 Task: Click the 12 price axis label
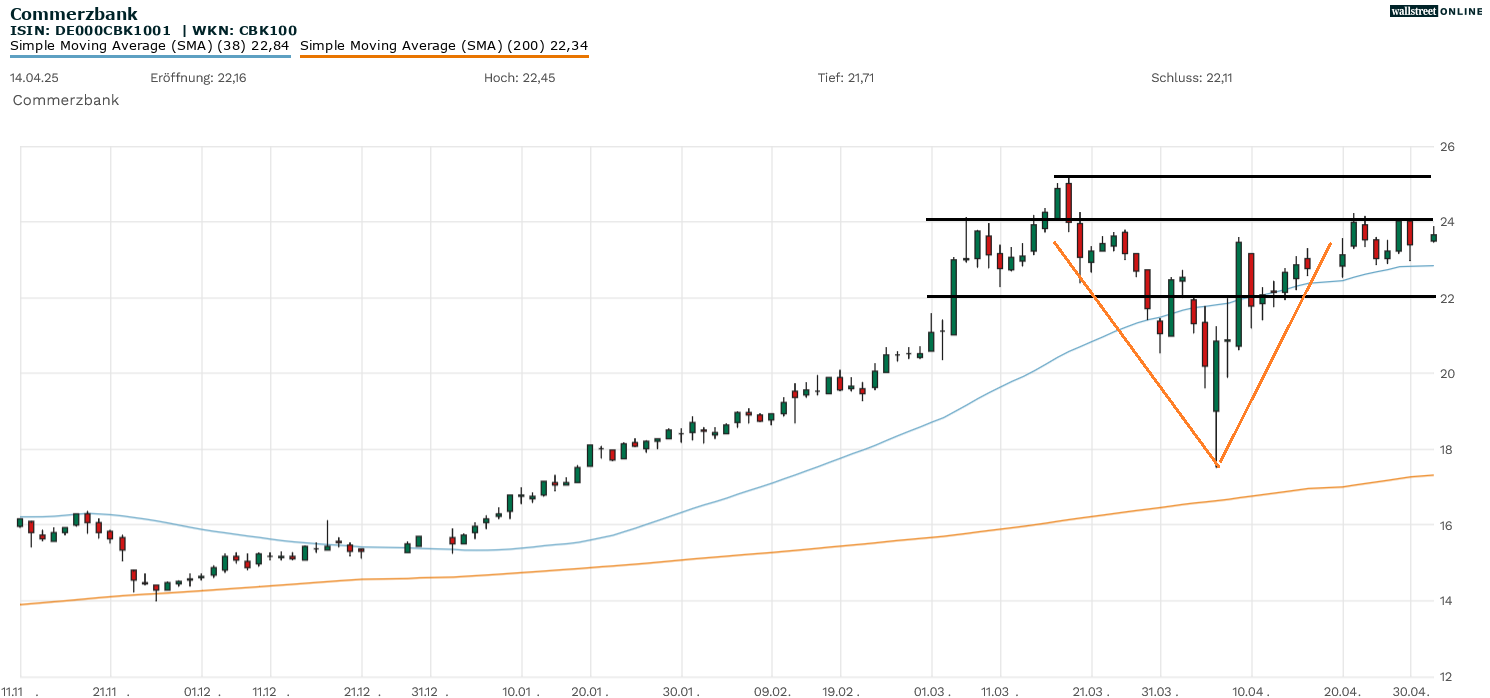[x=1446, y=676]
